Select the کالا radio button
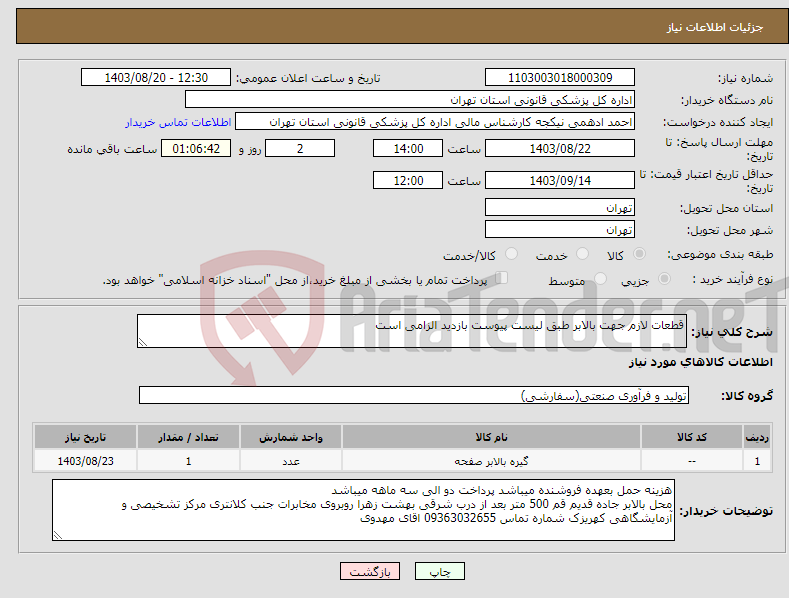The width and height of the screenshot is (789, 598). coord(639,254)
